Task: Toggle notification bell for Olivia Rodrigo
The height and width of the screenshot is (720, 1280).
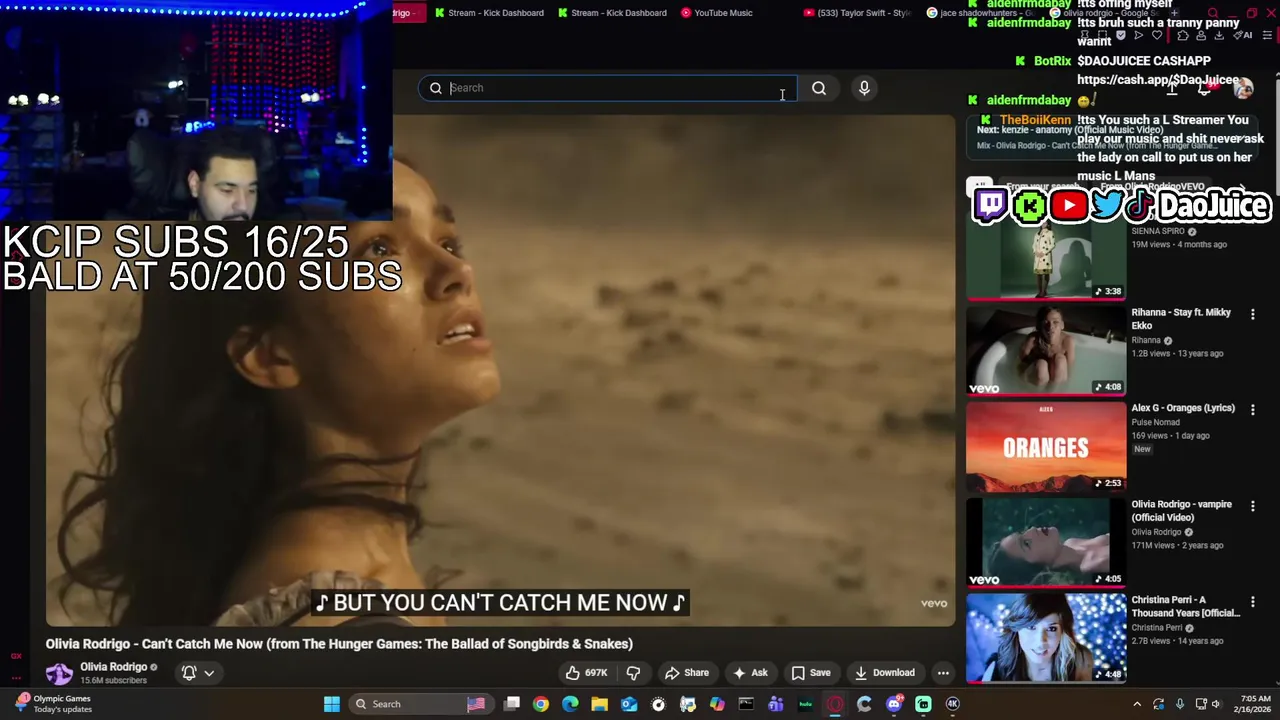Action: pos(189,673)
